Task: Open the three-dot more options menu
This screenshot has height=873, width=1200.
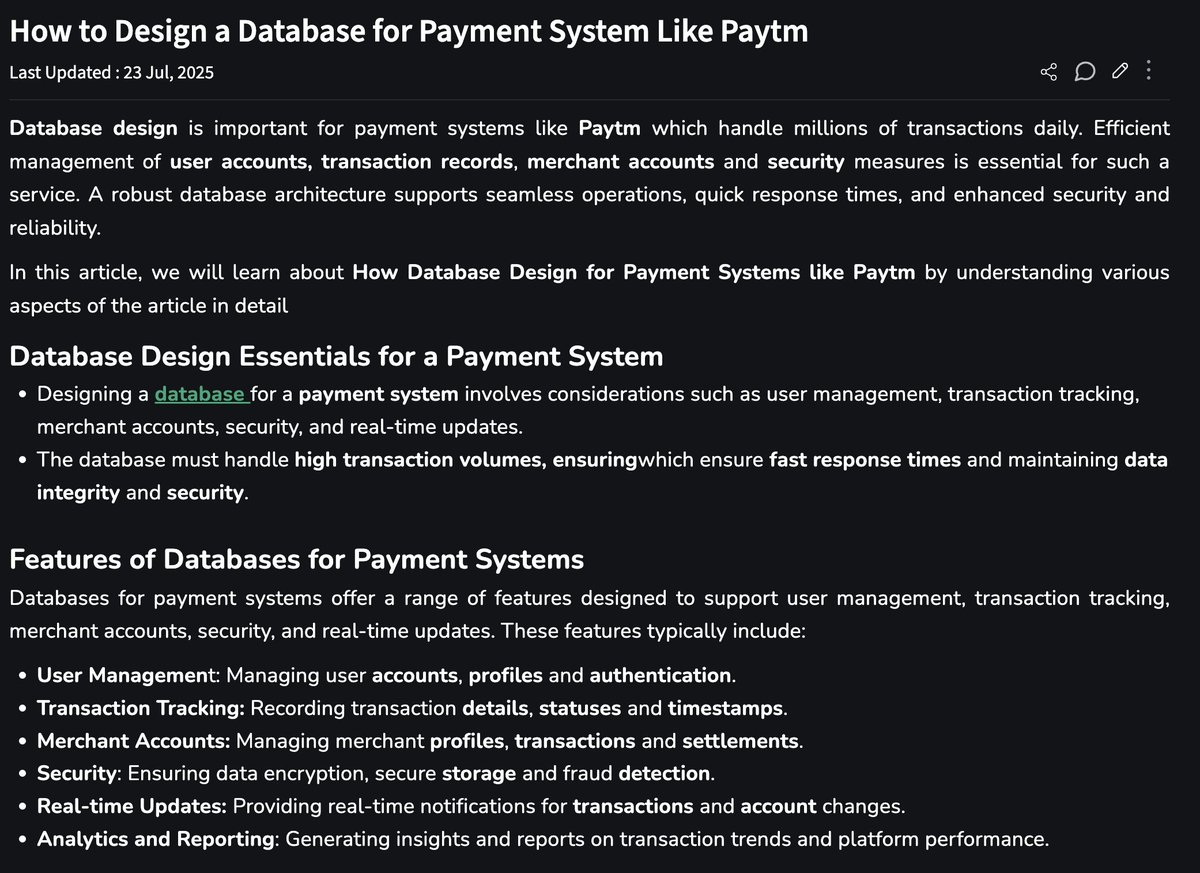Action: click(1148, 71)
